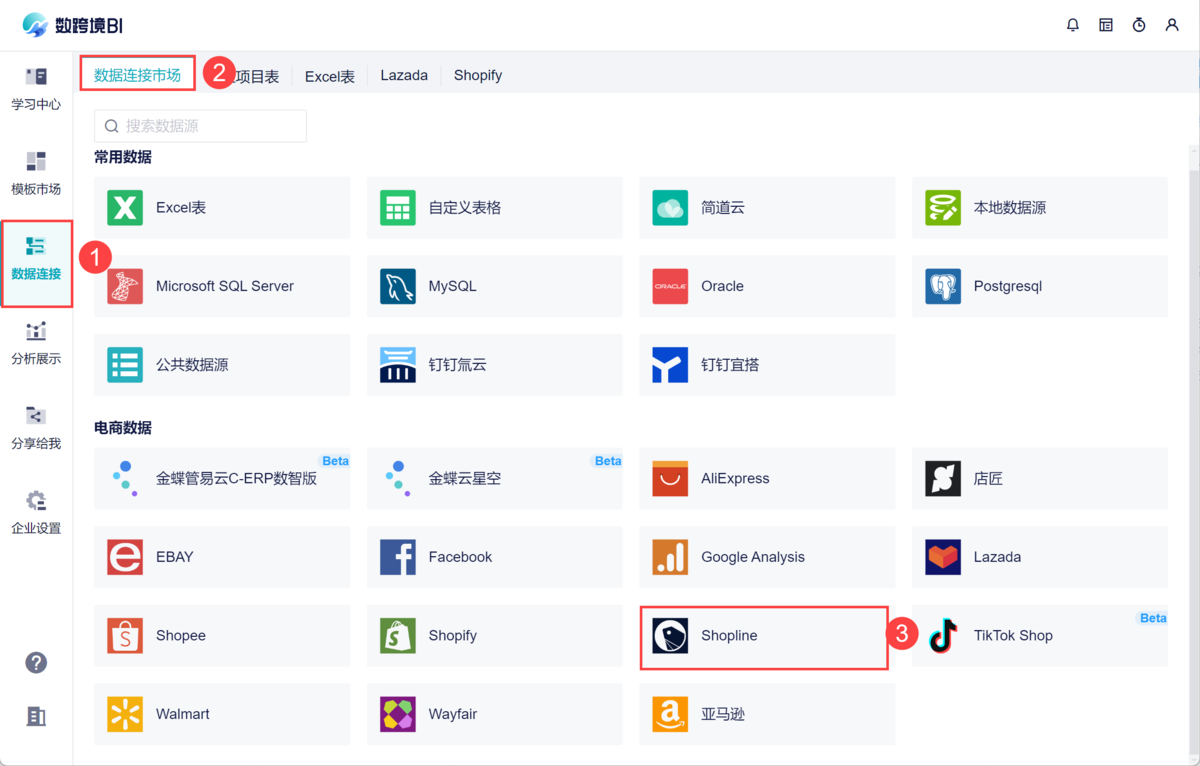The height and width of the screenshot is (766, 1200).
Task: Open the 亚马逊 Amazon connector
Action: pyautogui.click(x=767, y=714)
